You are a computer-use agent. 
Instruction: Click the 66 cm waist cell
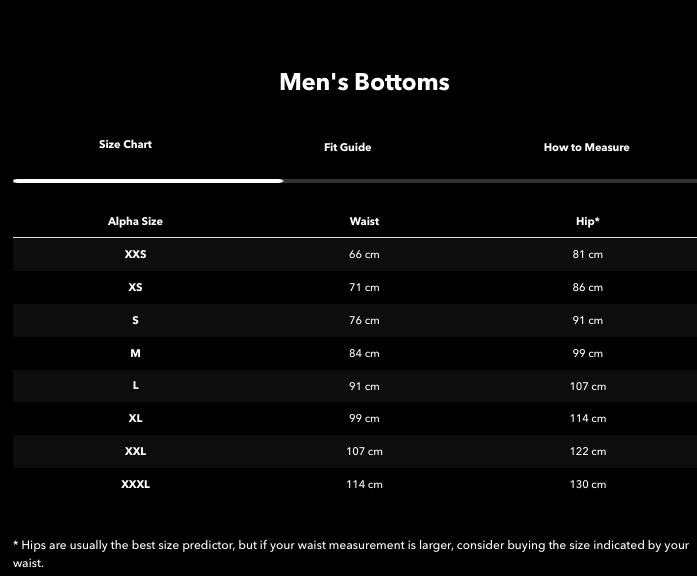coord(364,254)
